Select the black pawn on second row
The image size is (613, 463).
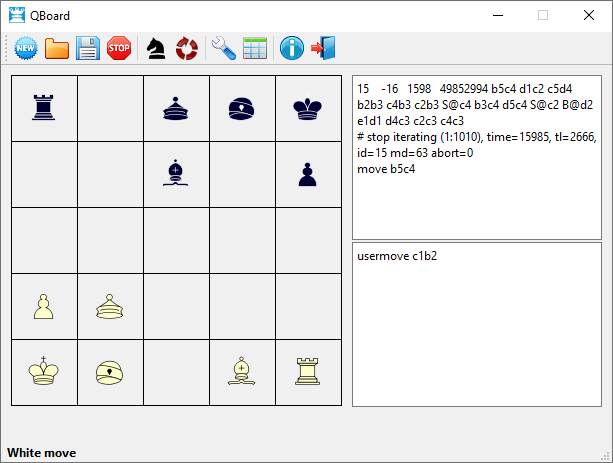coord(308,174)
